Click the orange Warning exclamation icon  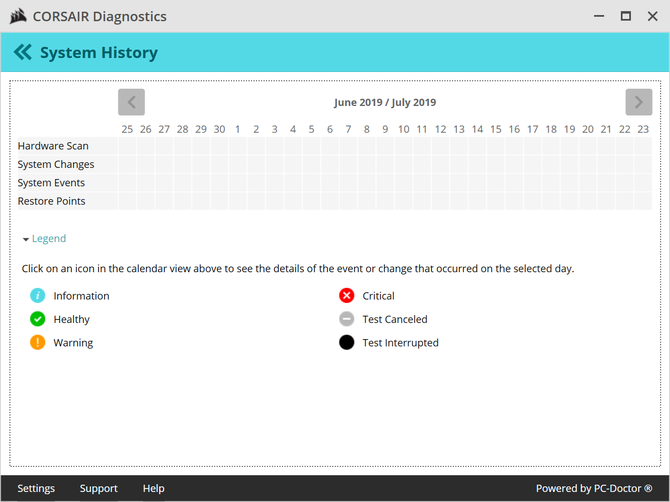[38, 342]
